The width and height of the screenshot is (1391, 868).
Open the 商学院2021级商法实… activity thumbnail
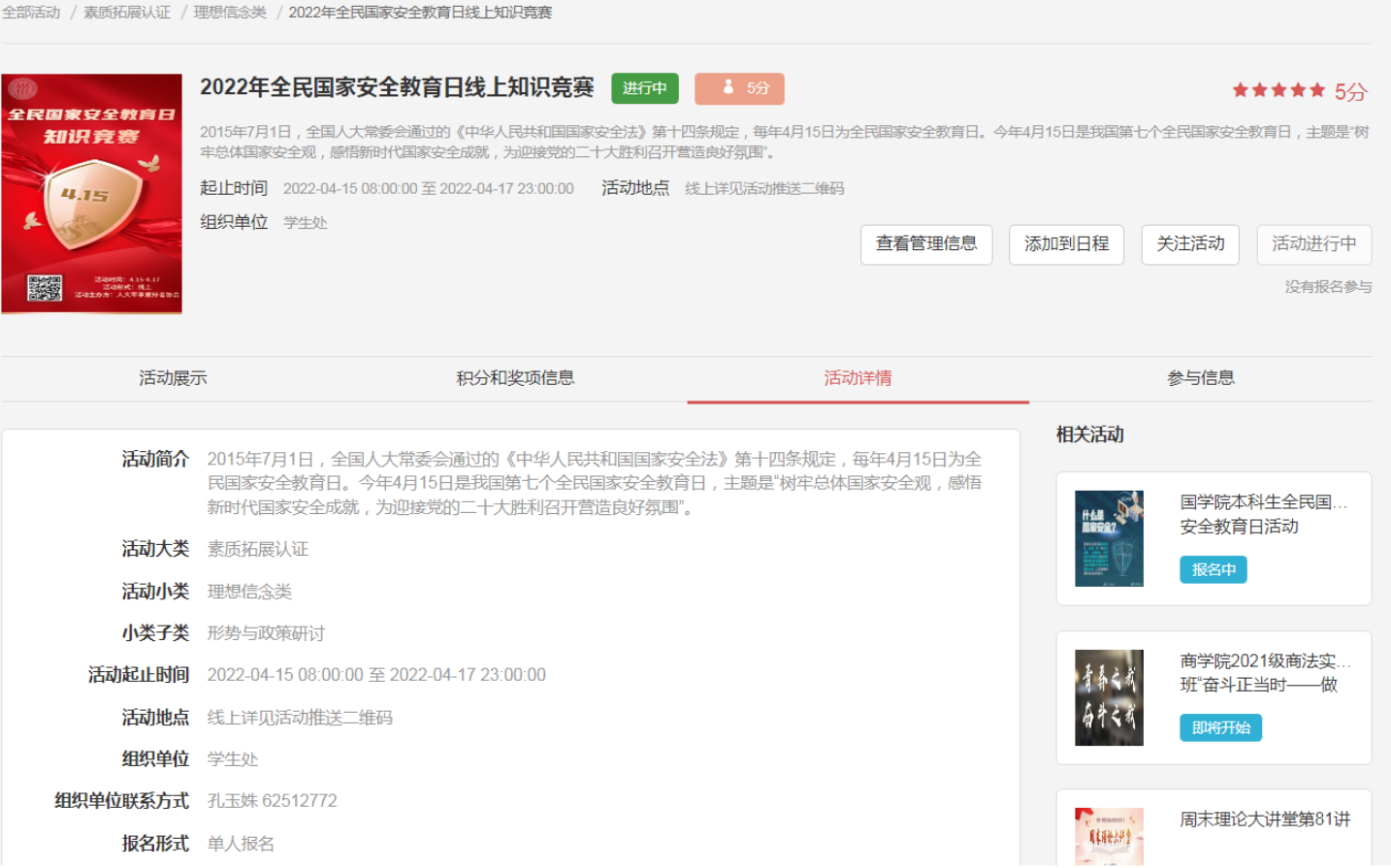point(1109,697)
